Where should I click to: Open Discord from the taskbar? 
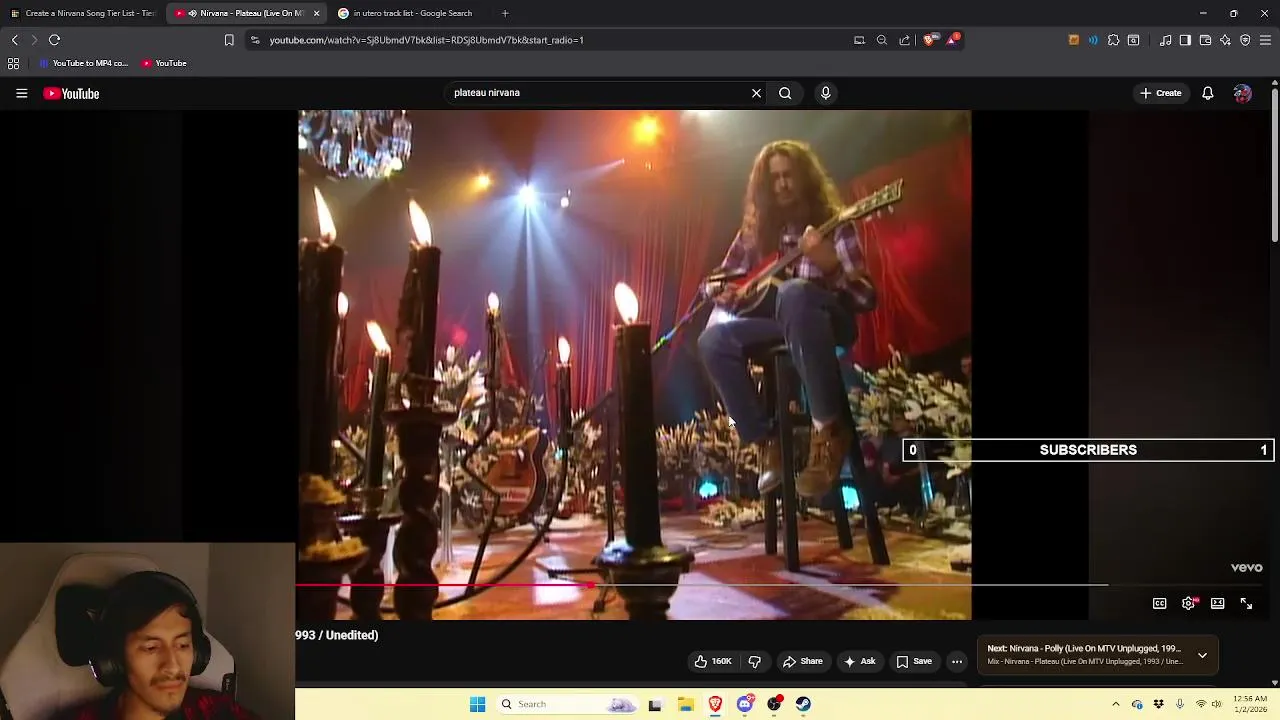[744, 704]
